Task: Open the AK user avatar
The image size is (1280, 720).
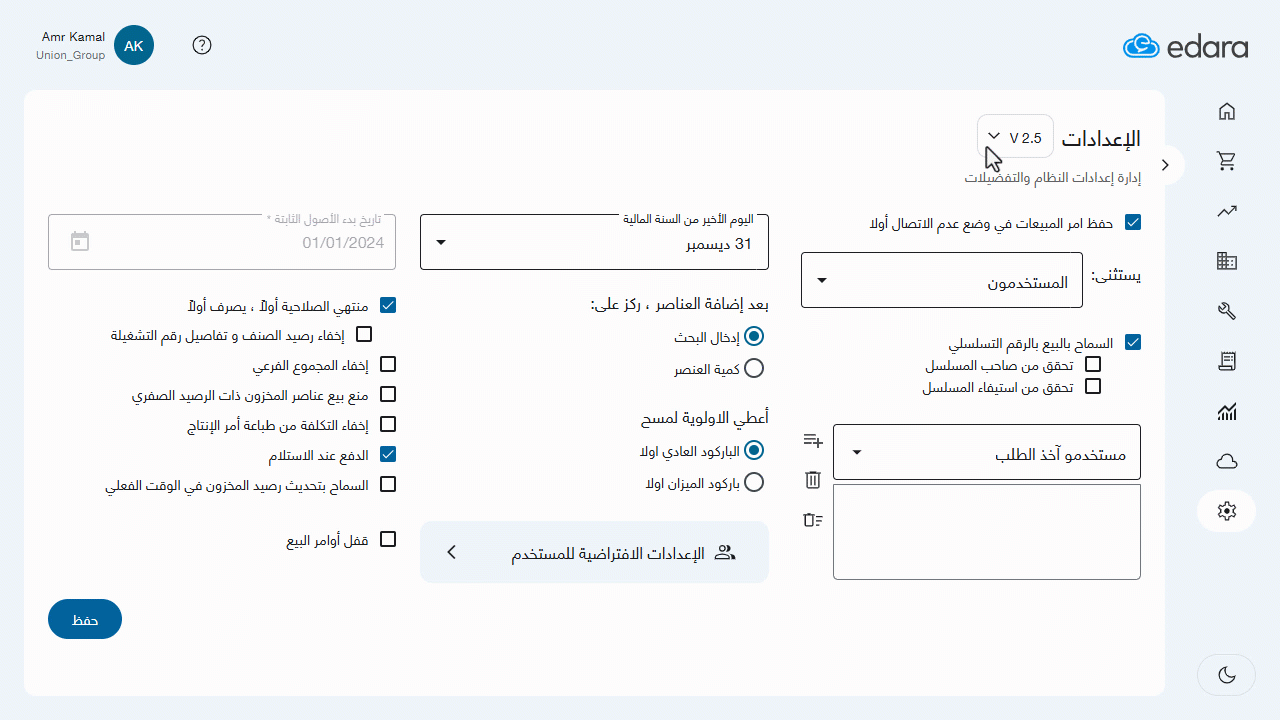Action: pos(134,45)
